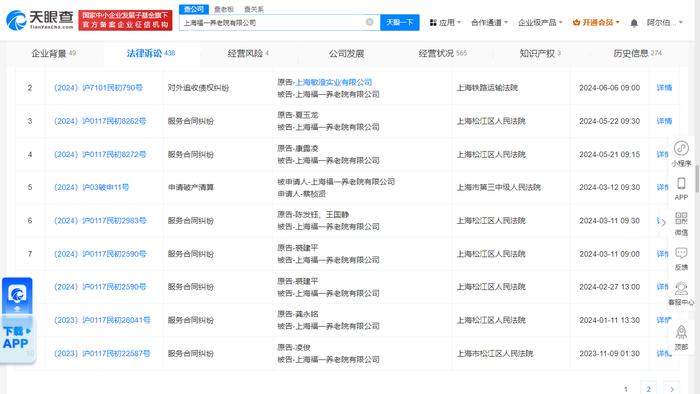Open the 企业背景 tab
The width and height of the screenshot is (700, 394).
54,54
